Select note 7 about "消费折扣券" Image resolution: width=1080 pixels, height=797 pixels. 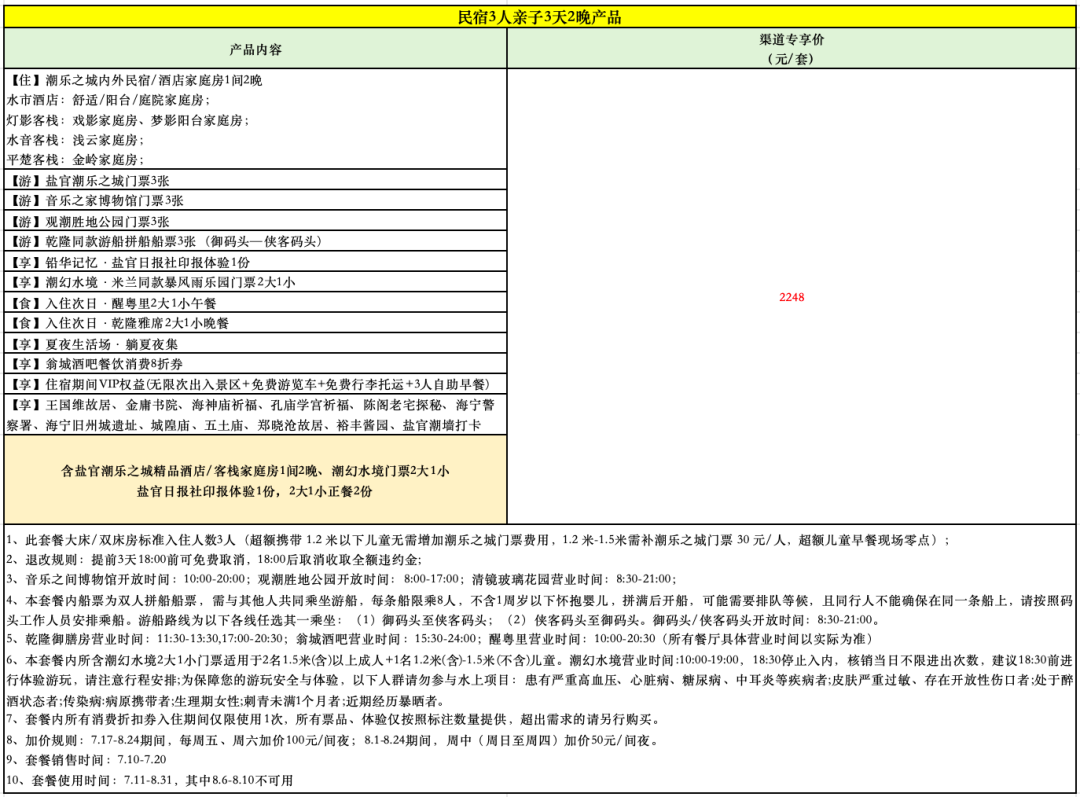pos(334,720)
